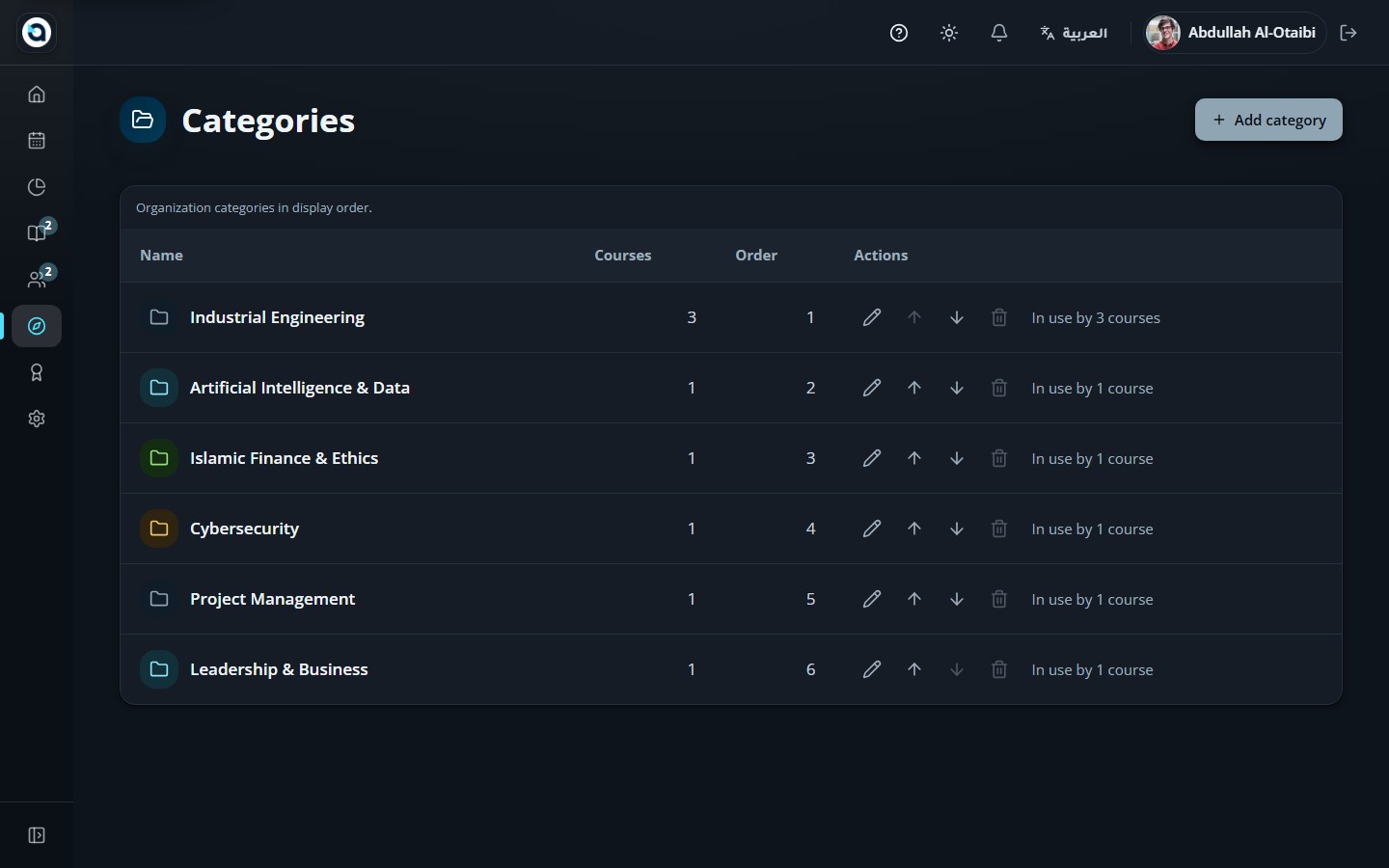
Task: Toggle light theme with sun icon
Action: pos(949,33)
